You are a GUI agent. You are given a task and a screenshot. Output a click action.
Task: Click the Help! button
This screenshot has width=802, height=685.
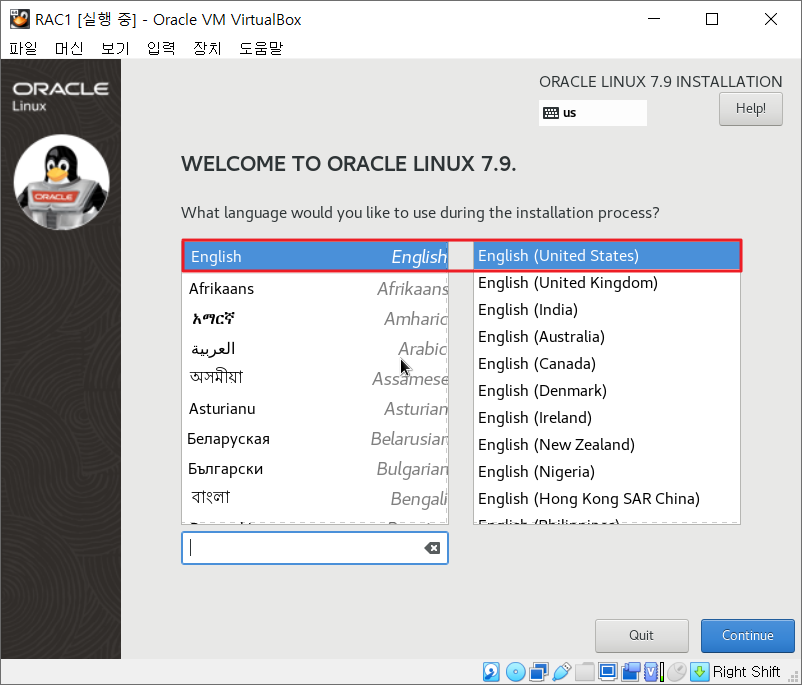click(750, 108)
